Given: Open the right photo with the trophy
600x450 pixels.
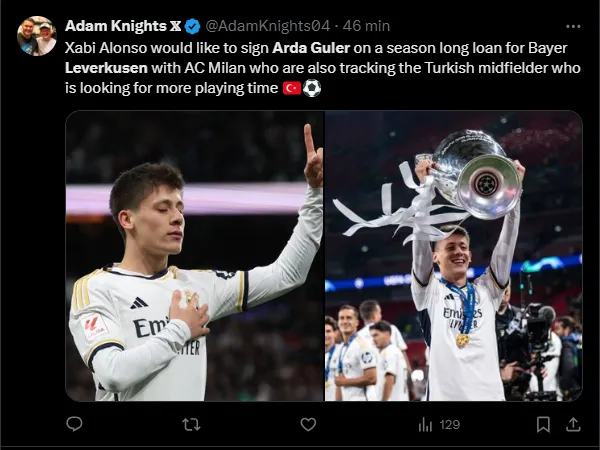Looking at the screenshot, I should pyautogui.click(x=453, y=255).
